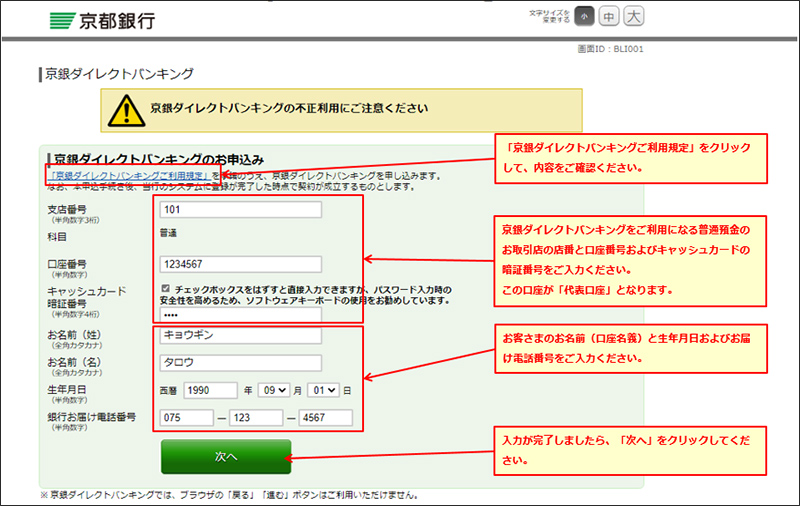The width and height of the screenshot is (800, 506).
Task: Click the phone middle field showing 123
Action: click(256, 418)
